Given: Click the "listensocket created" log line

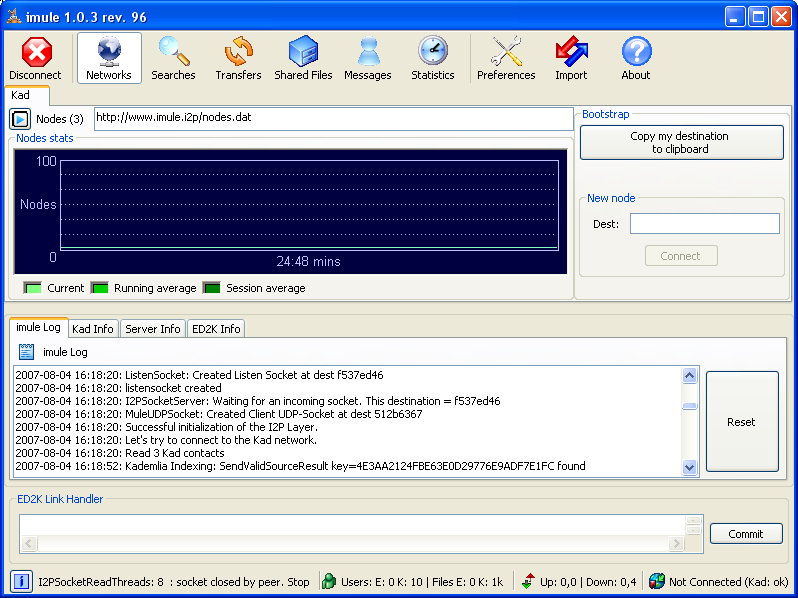Looking at the screenshot, I should 119,388.
